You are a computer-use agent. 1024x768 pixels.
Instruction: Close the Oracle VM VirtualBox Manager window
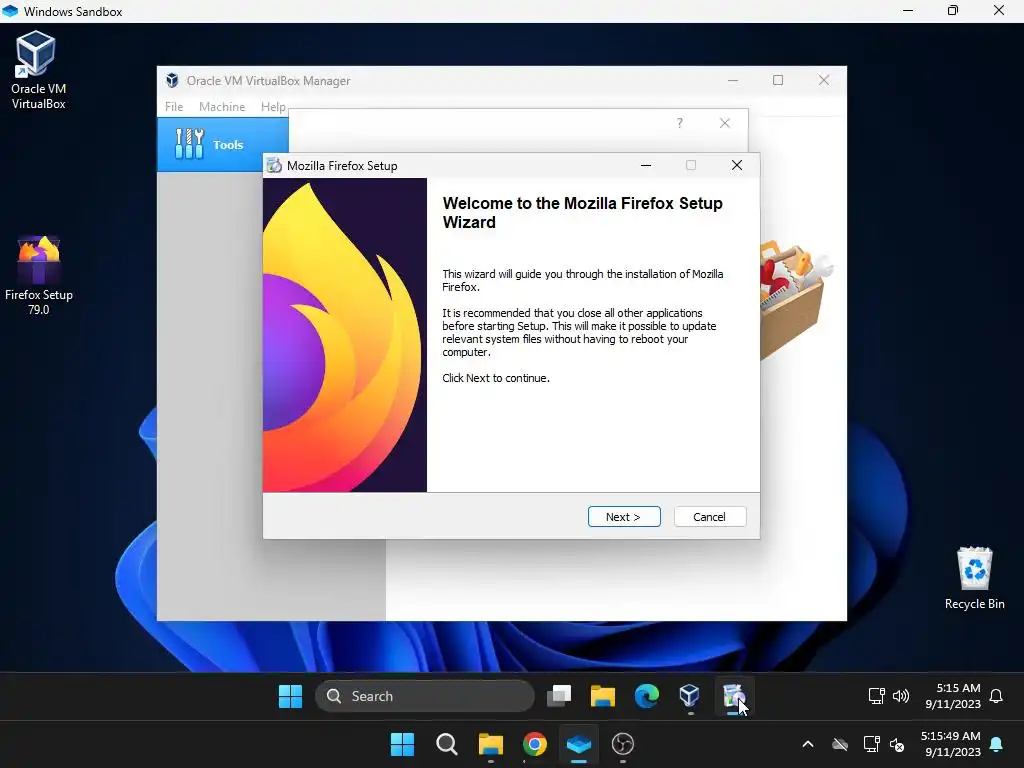point(824,80)
